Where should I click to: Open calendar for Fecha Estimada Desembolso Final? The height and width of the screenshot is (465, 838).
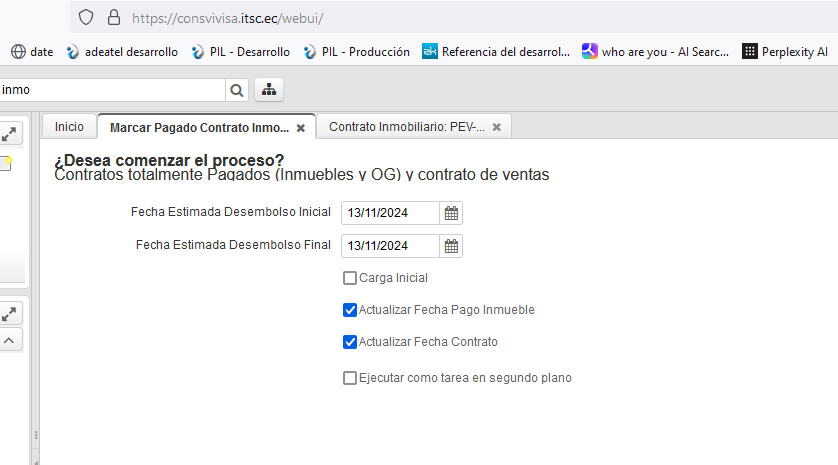pyautogui.click(x=451, y=246)
